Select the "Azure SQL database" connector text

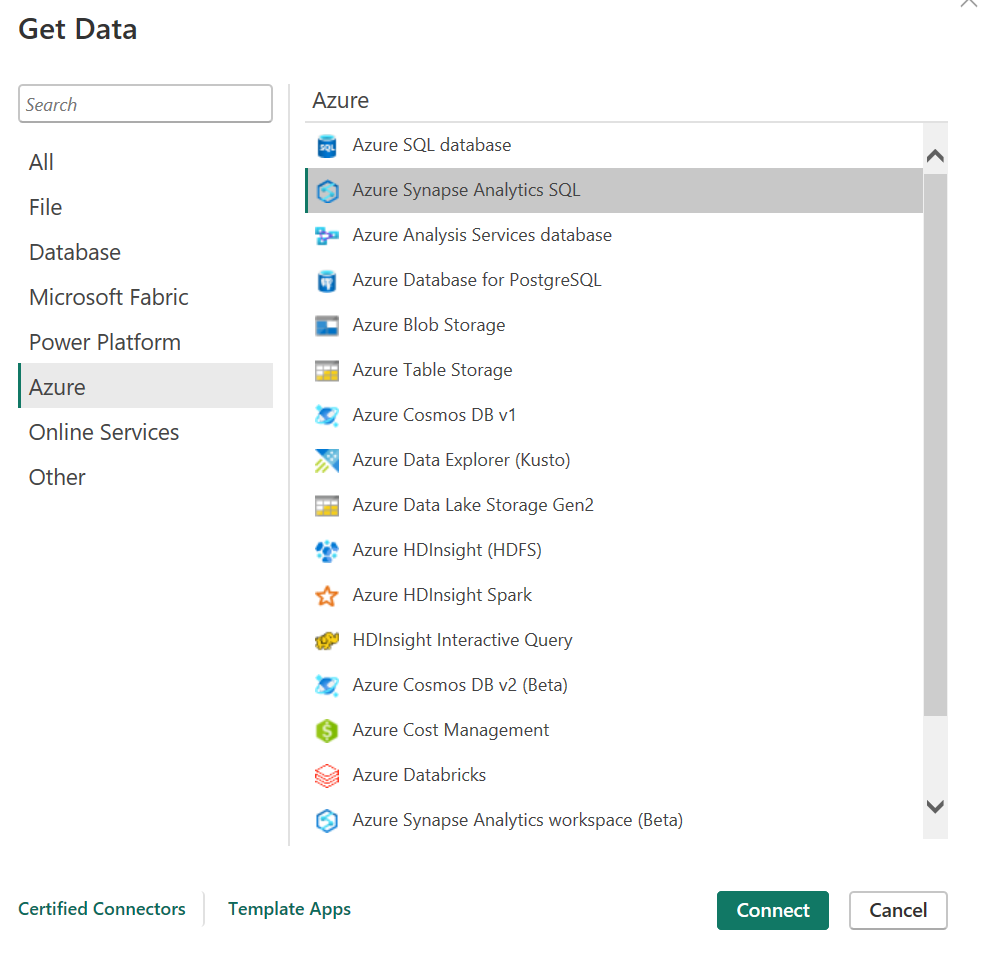432,146
